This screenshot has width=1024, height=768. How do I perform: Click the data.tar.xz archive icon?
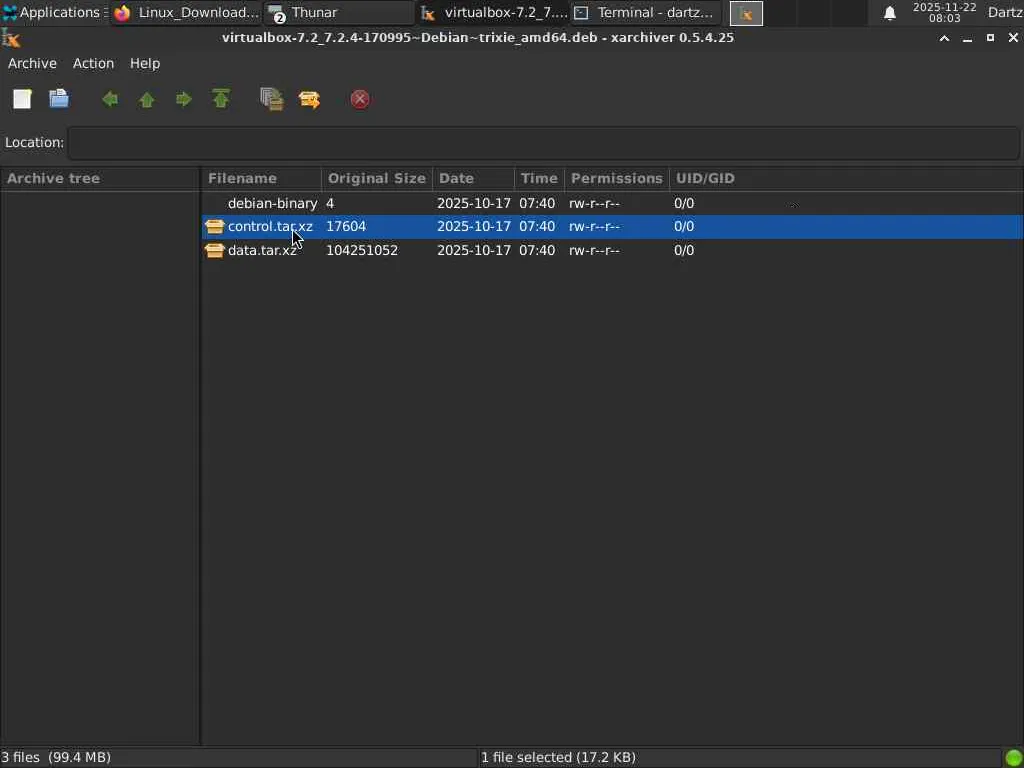tap(214, 251)
